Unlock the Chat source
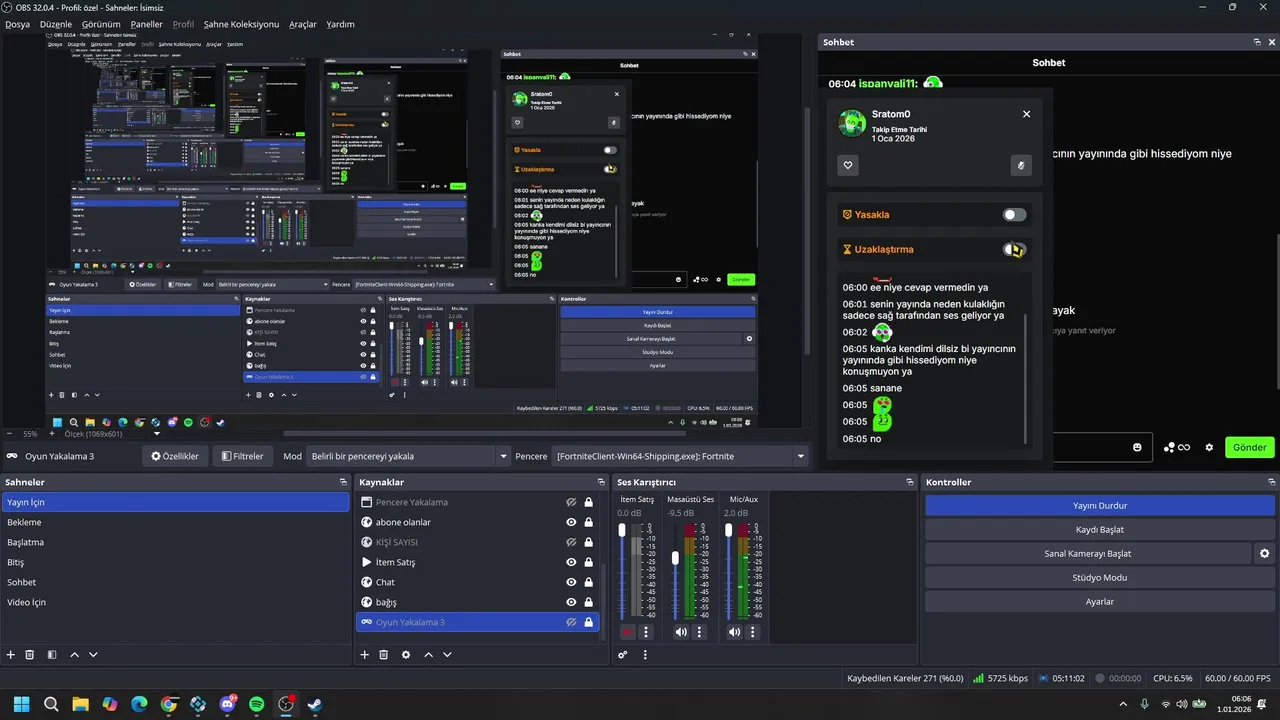1280x720 pixels. click(x=588, y=582)
